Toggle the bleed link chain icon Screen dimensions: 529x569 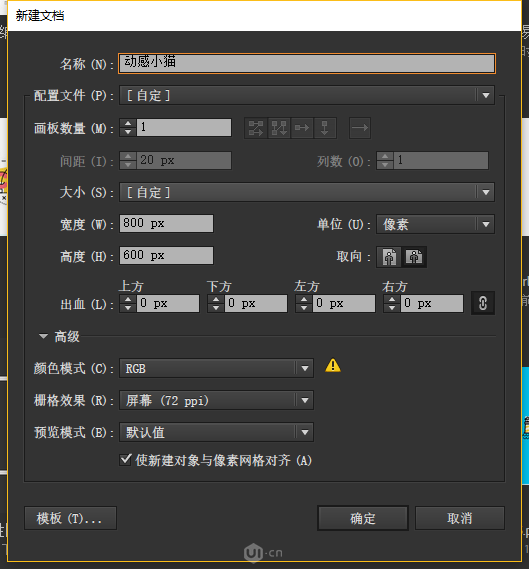(x=483, y=303)
